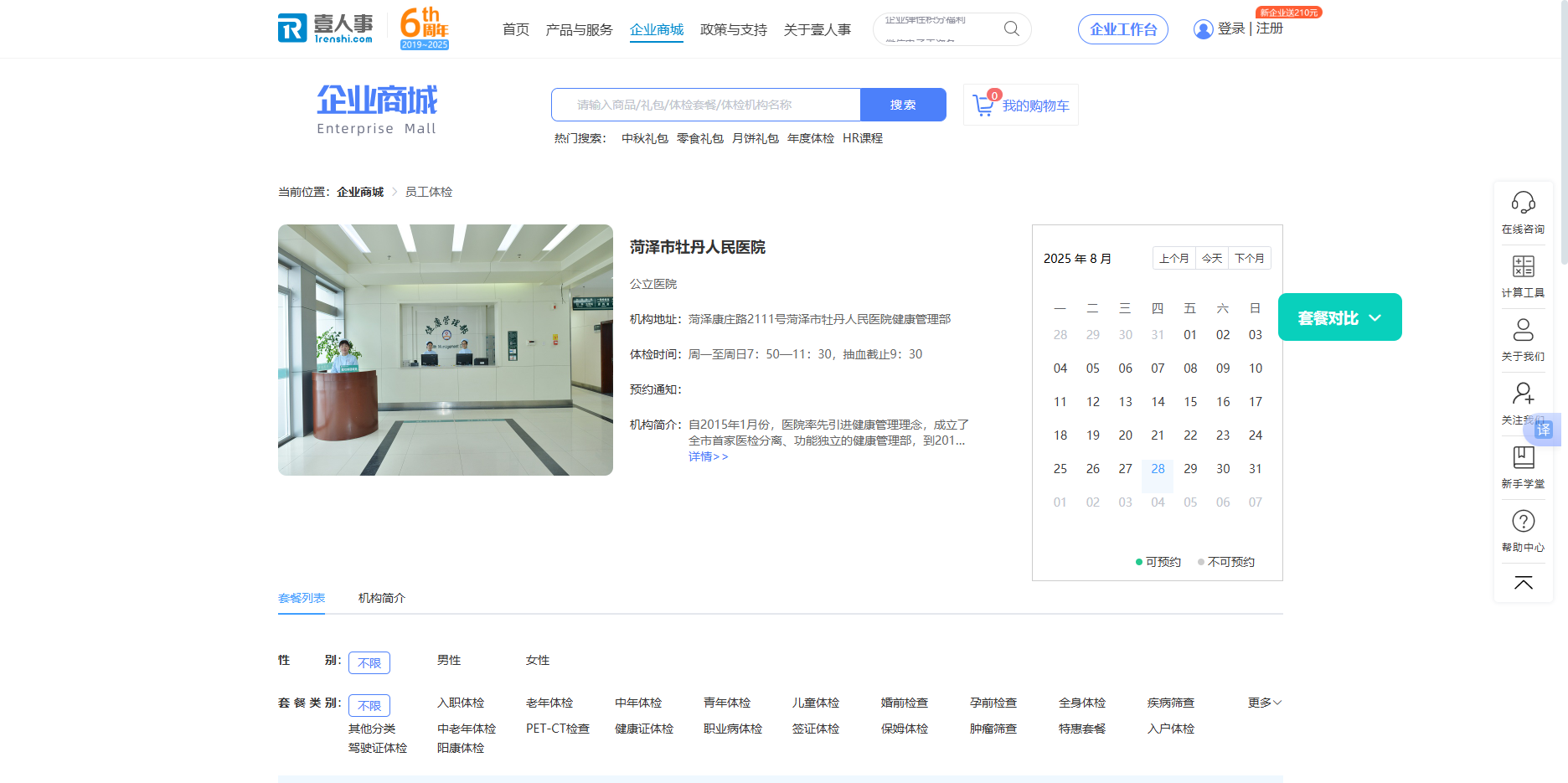Click the 新企业送210元 promo badge
Screen dimensions: 1568x783
1289,12
